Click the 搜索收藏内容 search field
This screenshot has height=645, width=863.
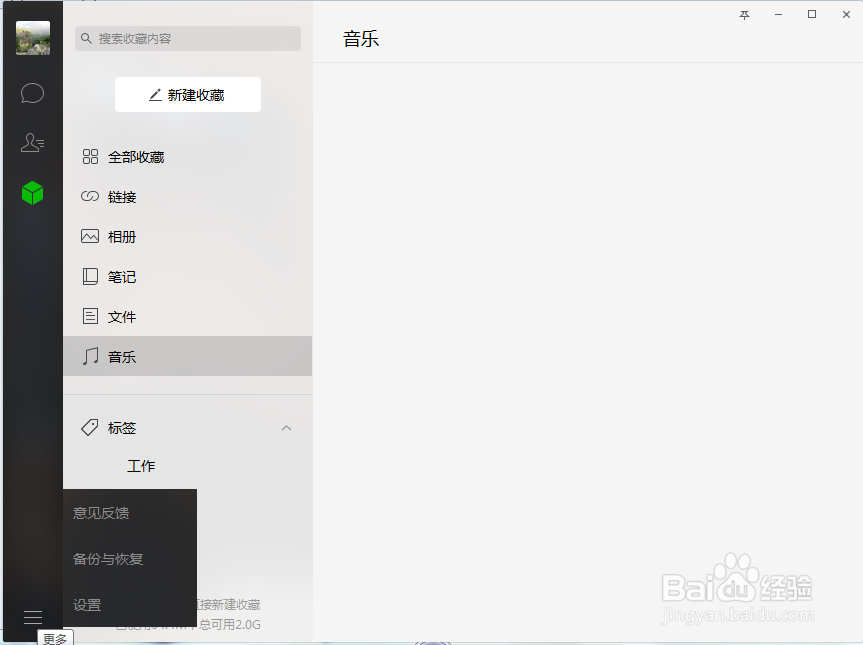[x=187, y=38]
